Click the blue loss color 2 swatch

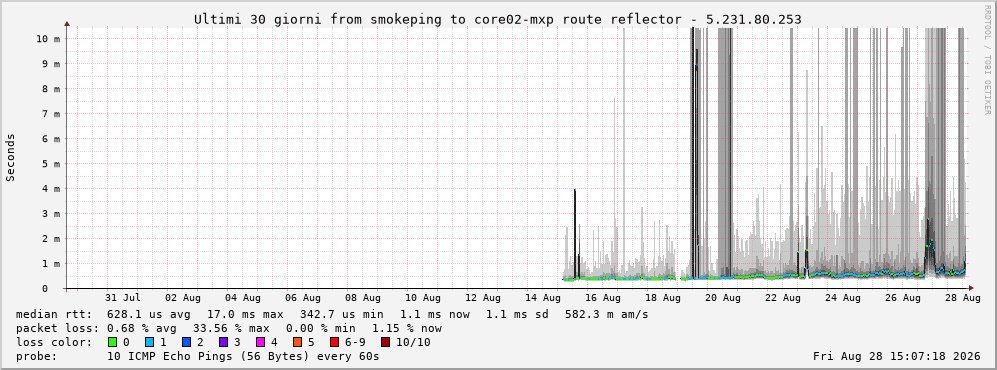(x=188, y=342)
